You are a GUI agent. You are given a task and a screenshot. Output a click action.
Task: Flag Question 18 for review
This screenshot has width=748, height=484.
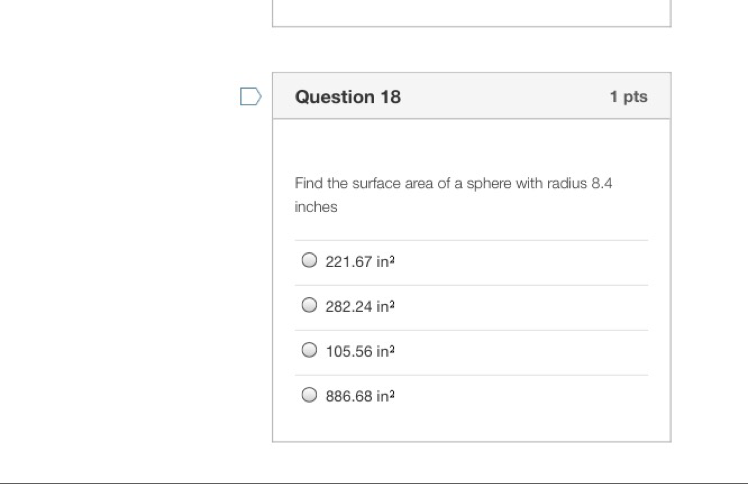point(251,96)
